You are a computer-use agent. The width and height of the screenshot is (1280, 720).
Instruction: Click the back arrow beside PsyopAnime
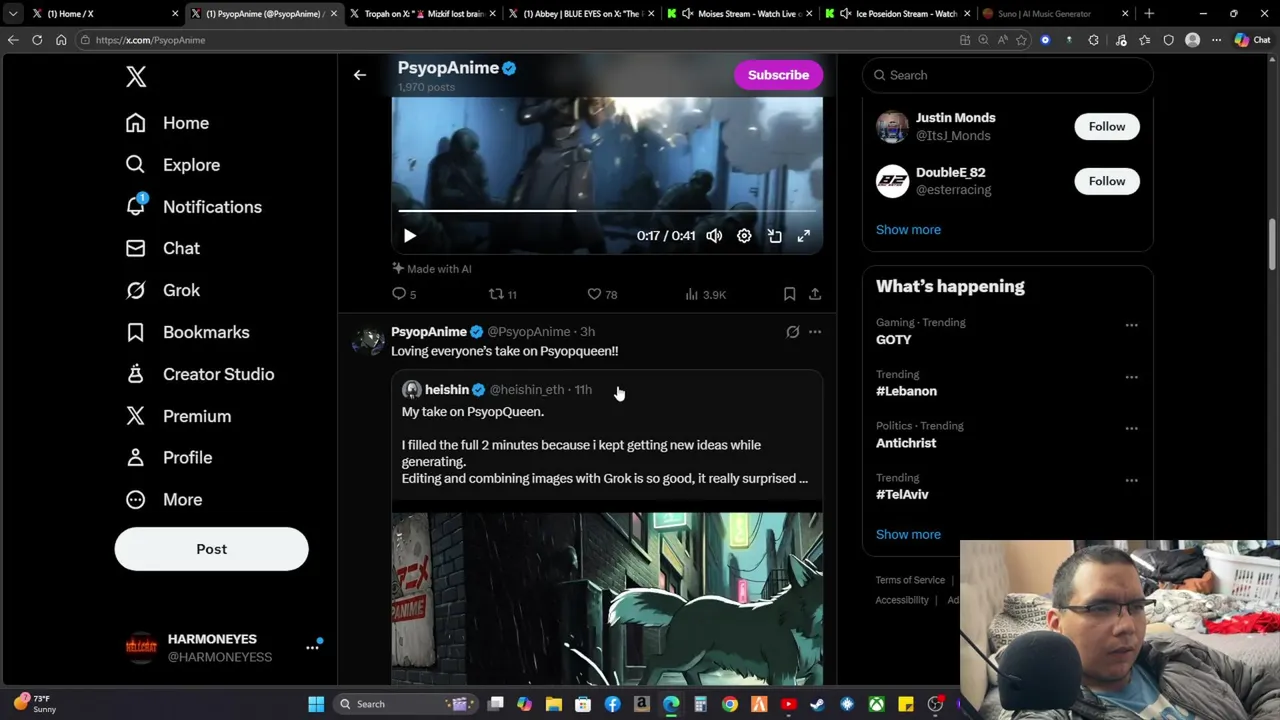pyautogui.click(x=360, y=75)
